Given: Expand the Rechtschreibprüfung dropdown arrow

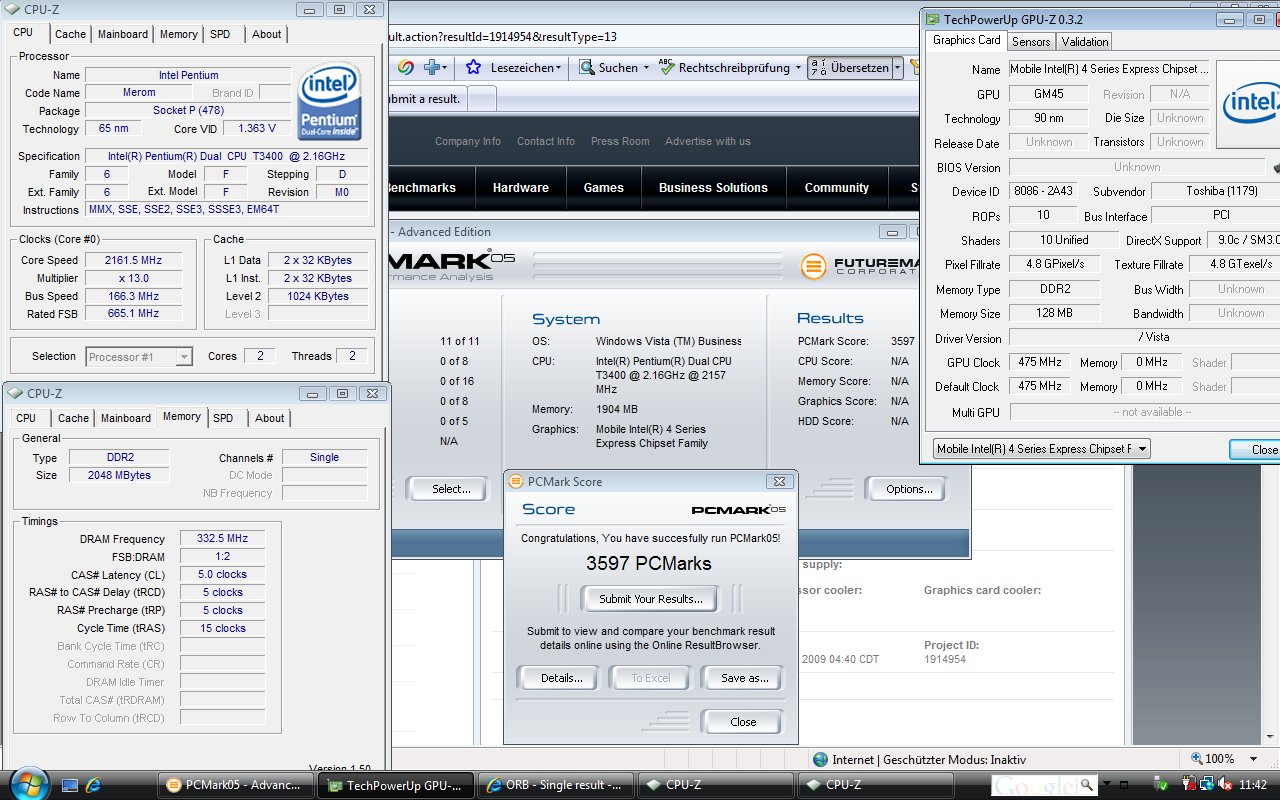Looking at the screenshot, I should tap(798, 68).
